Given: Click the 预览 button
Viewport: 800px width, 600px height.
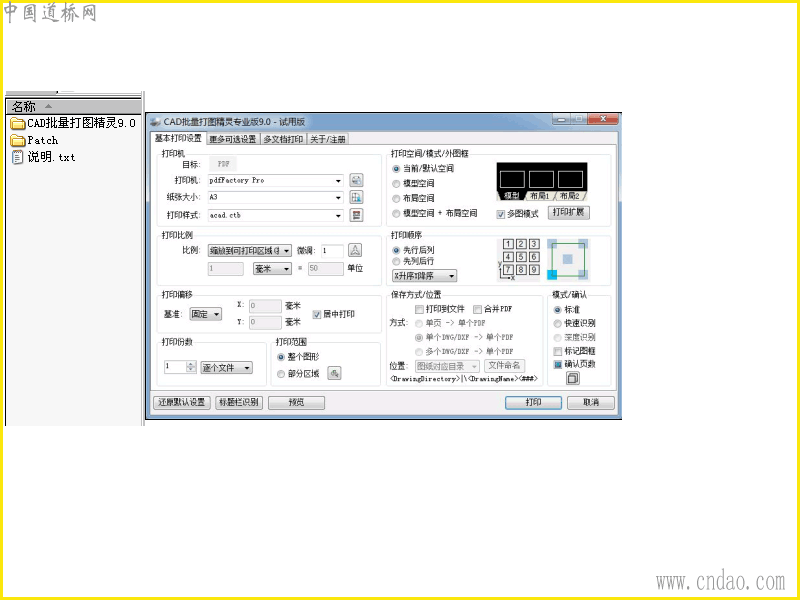Looking at the screenshot, I should pyautogui.click(x=296, y=402).
